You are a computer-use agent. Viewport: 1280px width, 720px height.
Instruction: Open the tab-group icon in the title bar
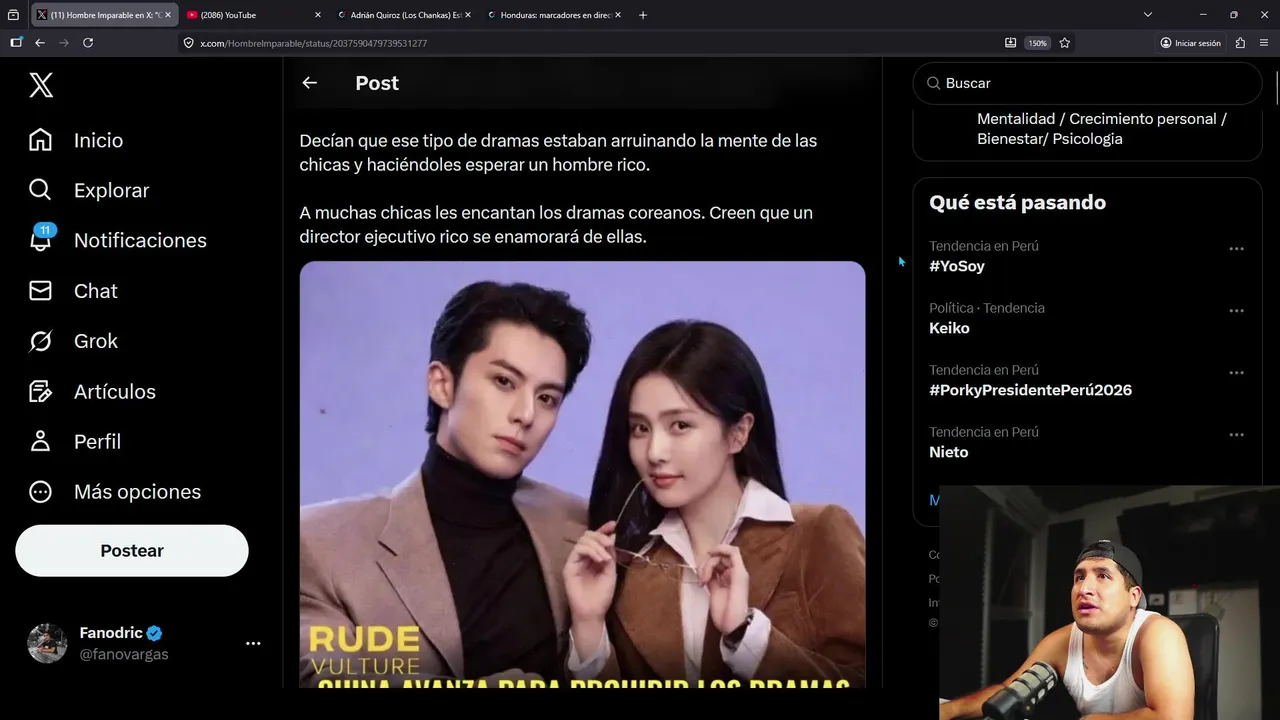(x=13, y=15)
